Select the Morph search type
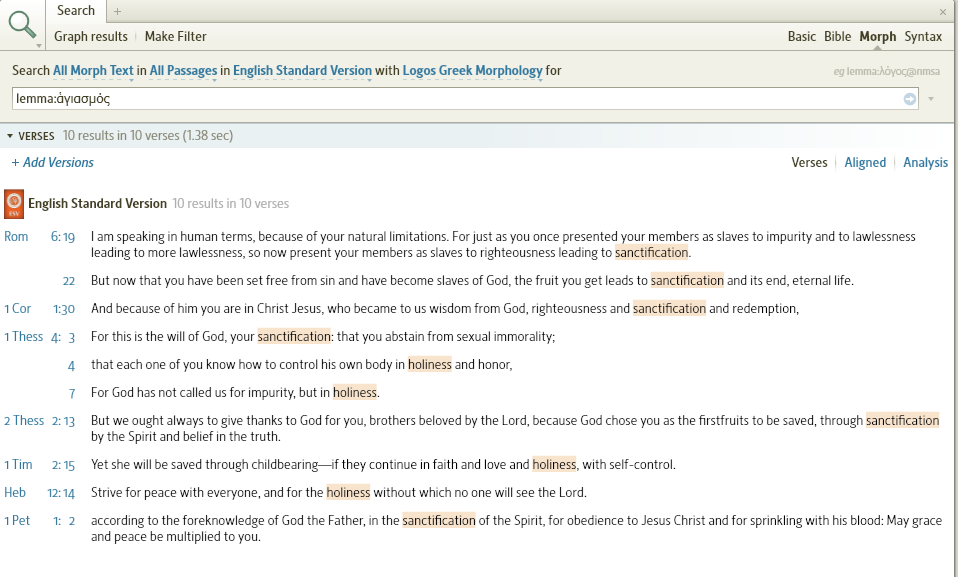958x577 pixels. 877,37
